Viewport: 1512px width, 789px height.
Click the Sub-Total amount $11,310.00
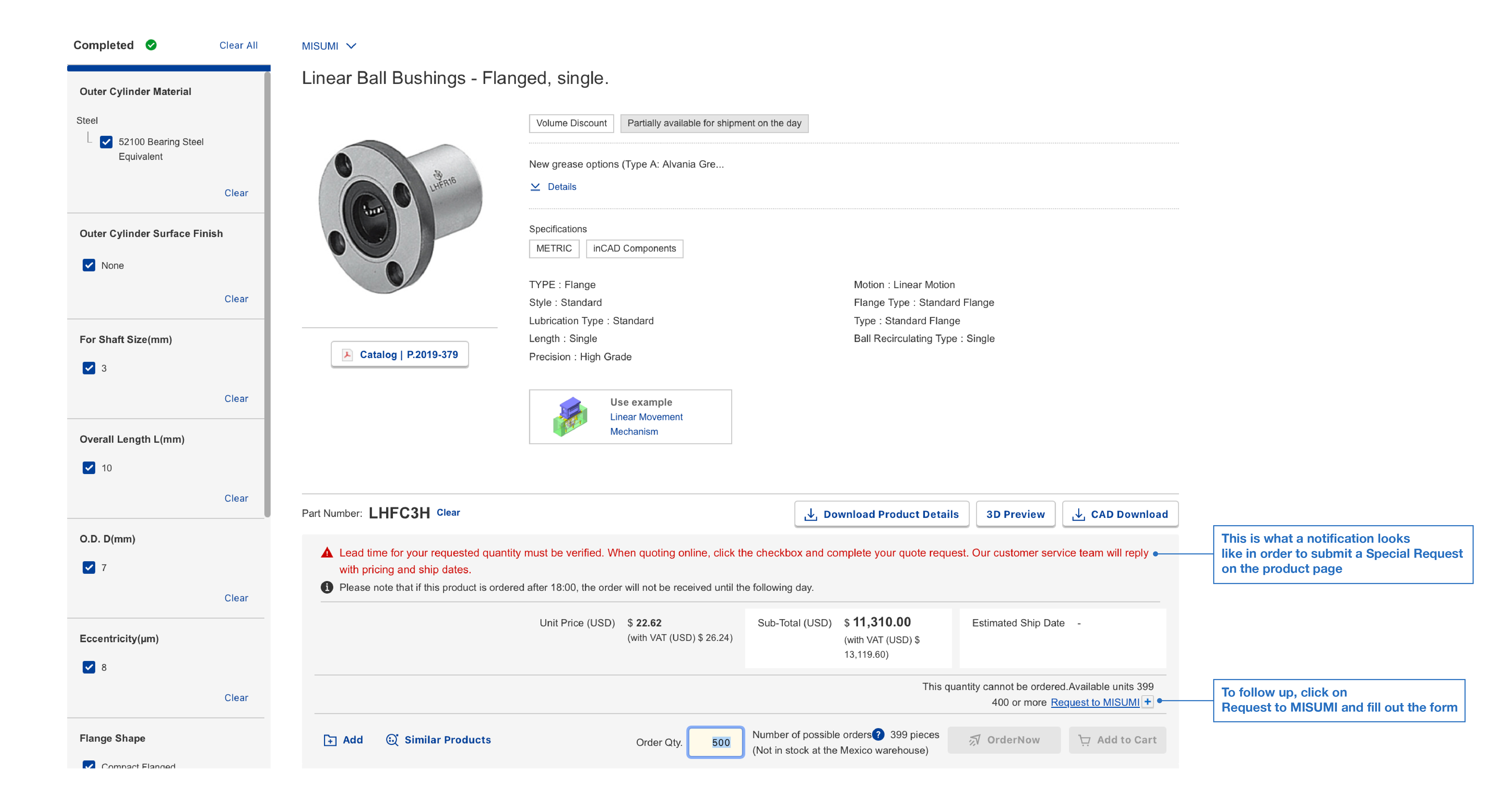[877, 622]
